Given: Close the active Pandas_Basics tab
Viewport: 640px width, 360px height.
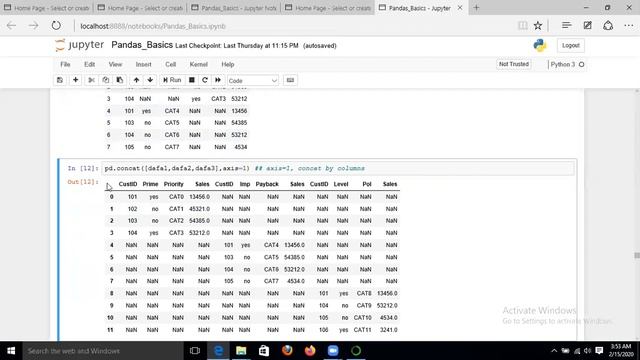Looking at the screenshot, I should pos(460,7).
